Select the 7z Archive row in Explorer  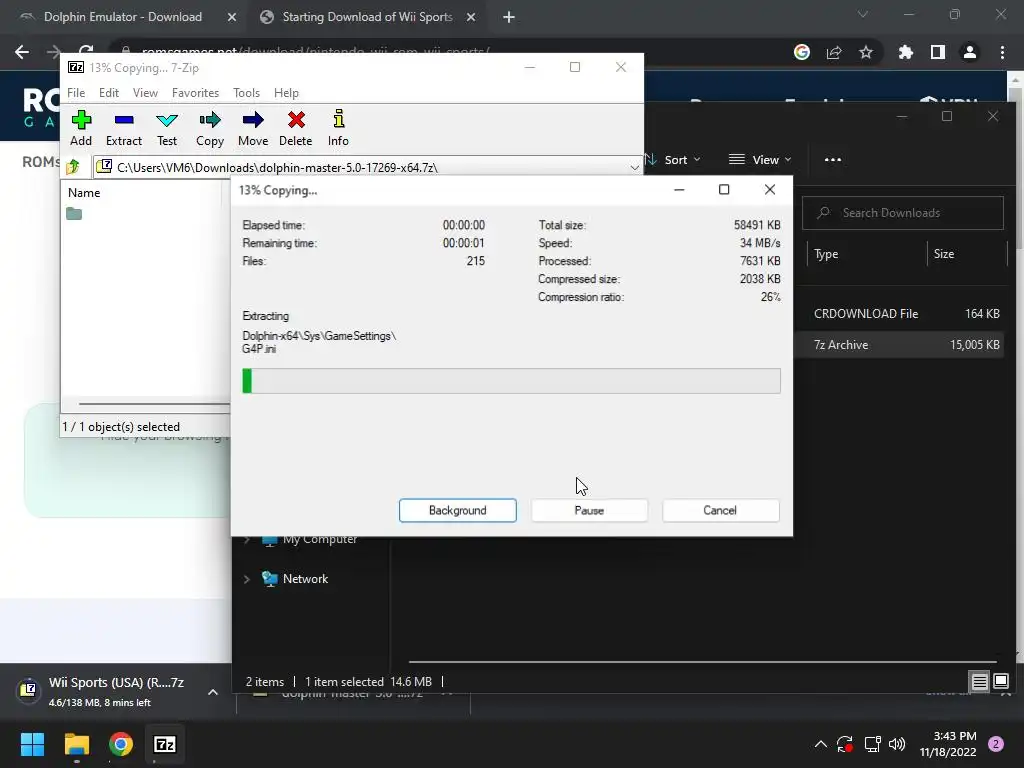pos(900,345)
